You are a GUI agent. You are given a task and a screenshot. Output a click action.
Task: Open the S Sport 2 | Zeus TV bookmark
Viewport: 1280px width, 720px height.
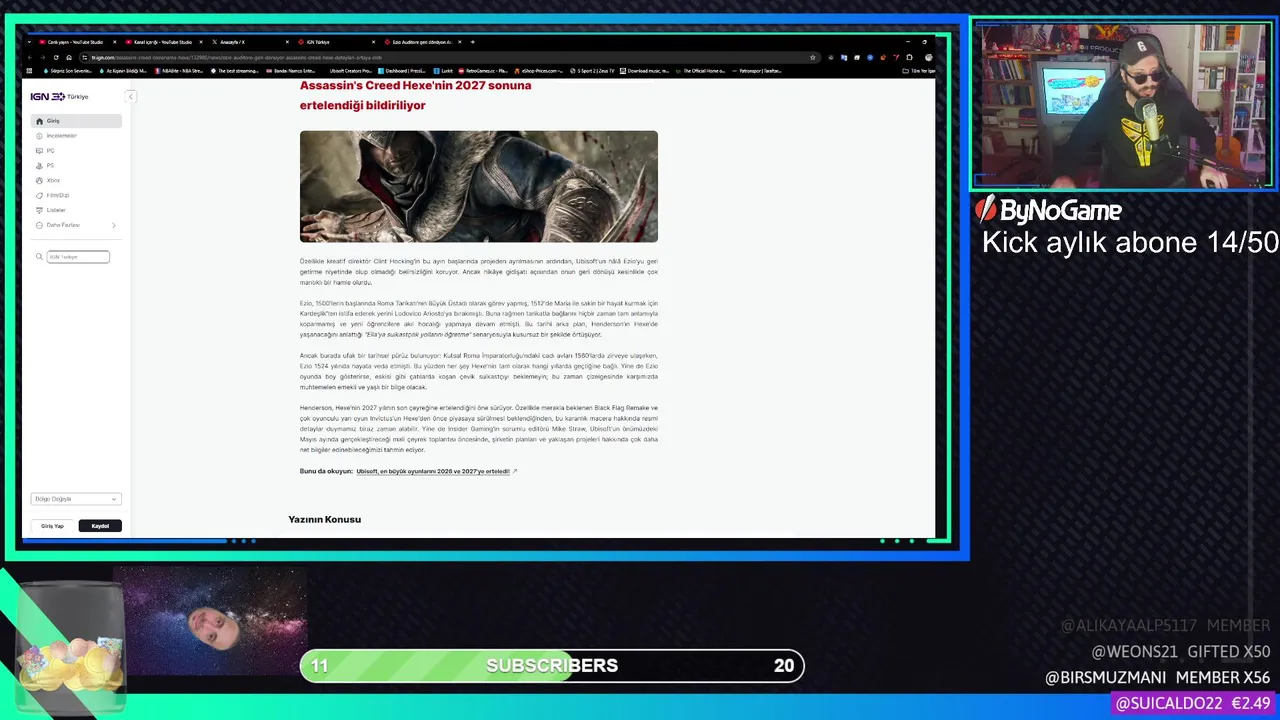[592, 71]
